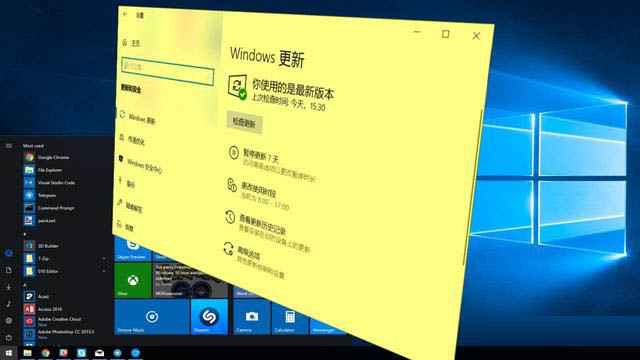
Task: Open the Xbox tile
Action: (133, 280)
